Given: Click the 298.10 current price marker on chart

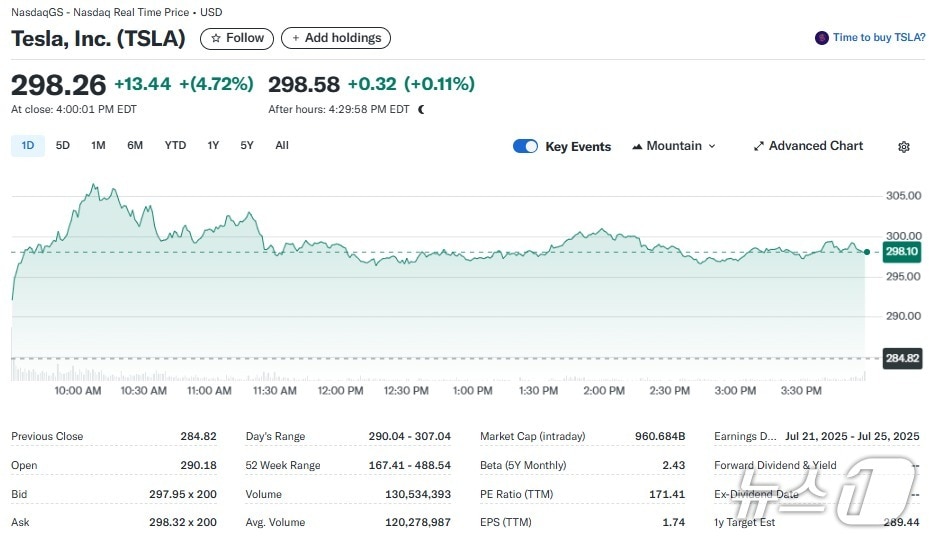Looking at the screenshot, I should tap(901, 252).
